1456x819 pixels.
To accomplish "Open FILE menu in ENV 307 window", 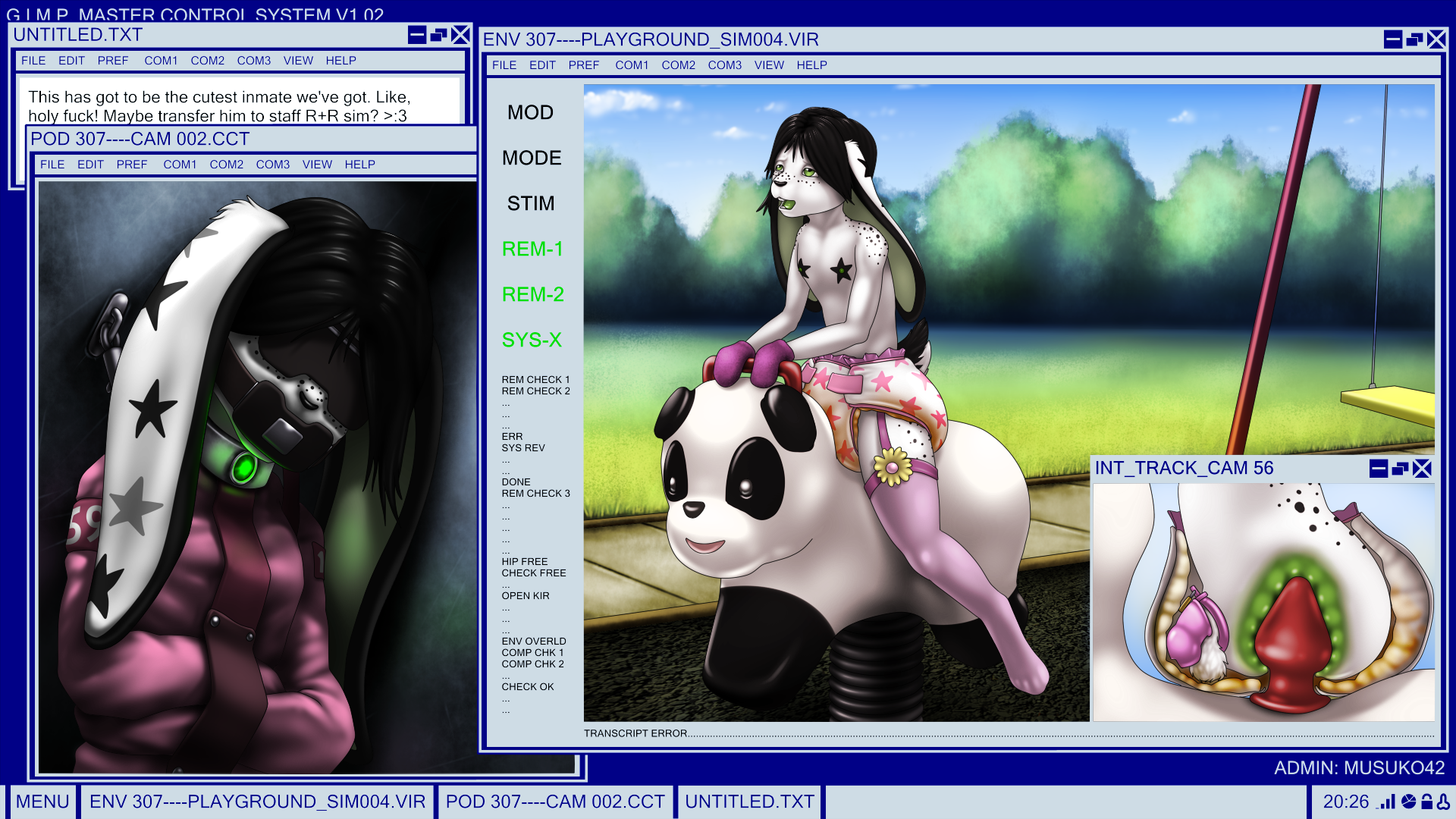I will (504, 65).
